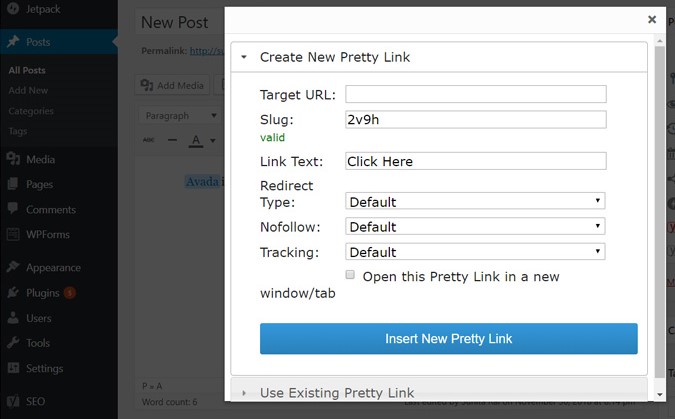Expand Use Existing Pretty Link section

336,393
